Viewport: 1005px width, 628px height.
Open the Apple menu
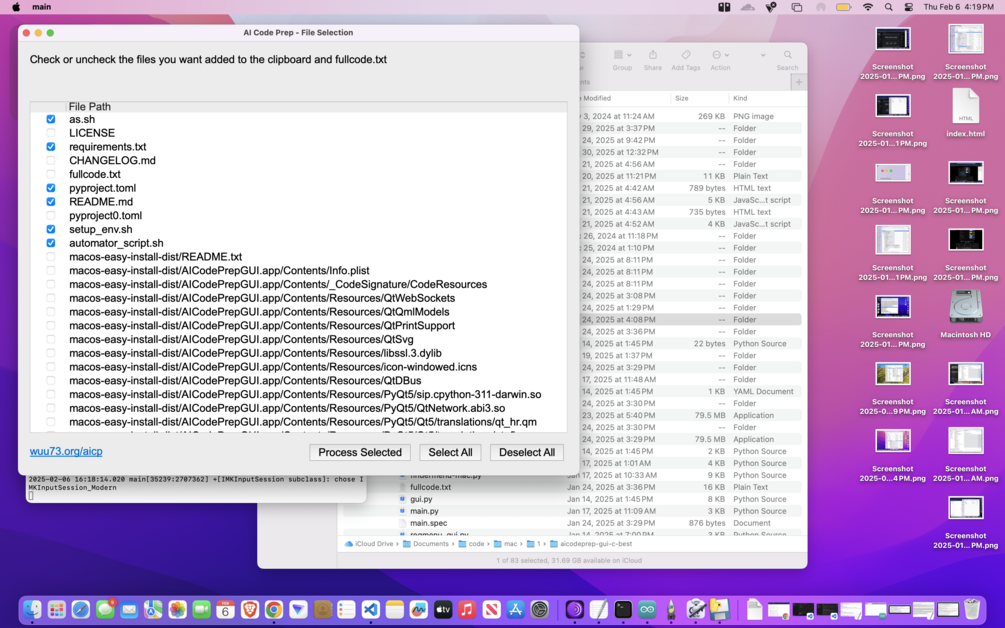click(x=16, y=7)
